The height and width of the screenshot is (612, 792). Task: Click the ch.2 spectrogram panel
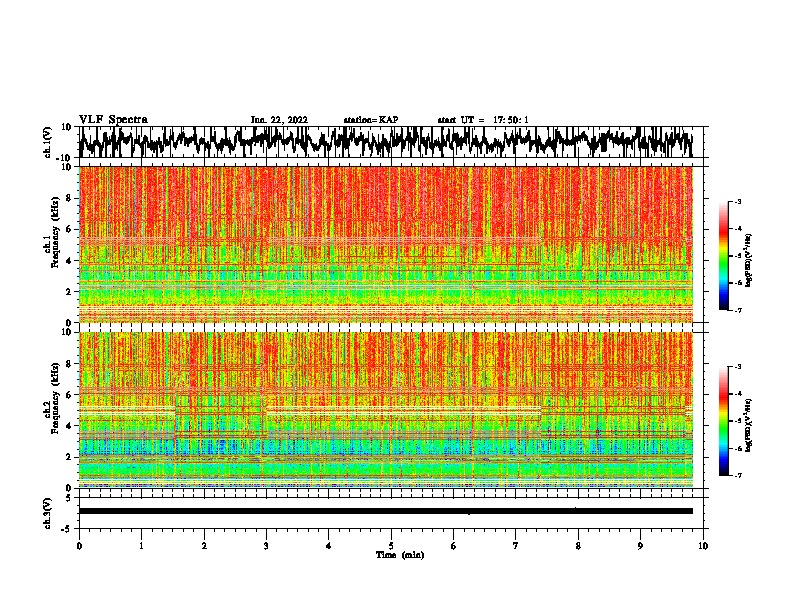click(385, 410)
